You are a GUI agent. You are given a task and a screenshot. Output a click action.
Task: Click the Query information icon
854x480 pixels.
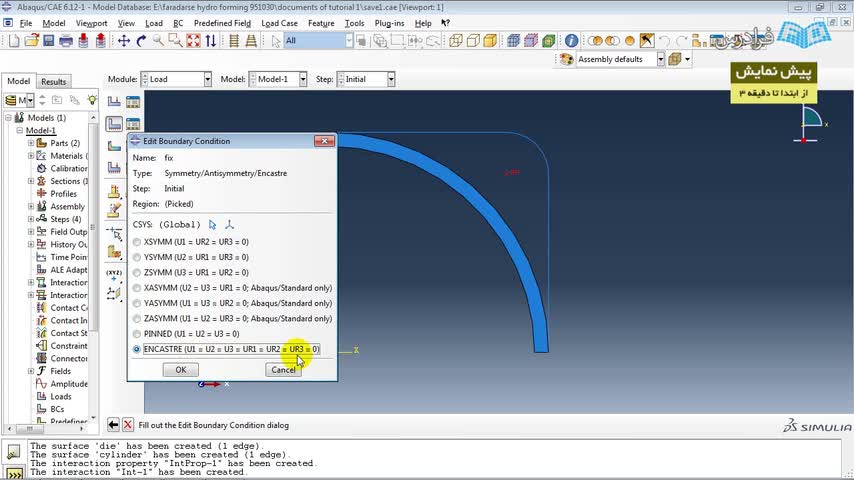(x=571, y=41)
